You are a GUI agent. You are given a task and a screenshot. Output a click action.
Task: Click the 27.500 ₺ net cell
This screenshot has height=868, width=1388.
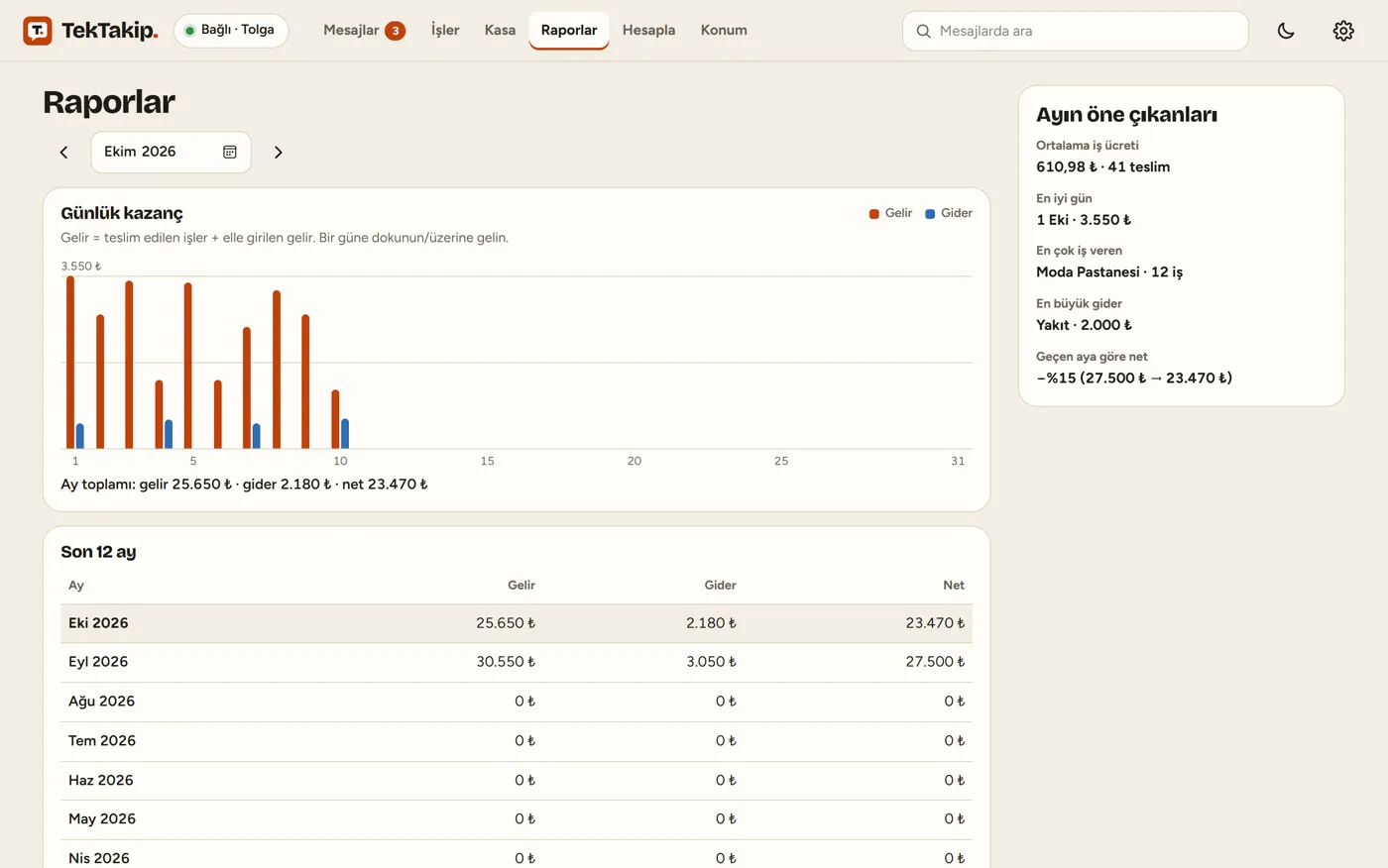(935, 662)
